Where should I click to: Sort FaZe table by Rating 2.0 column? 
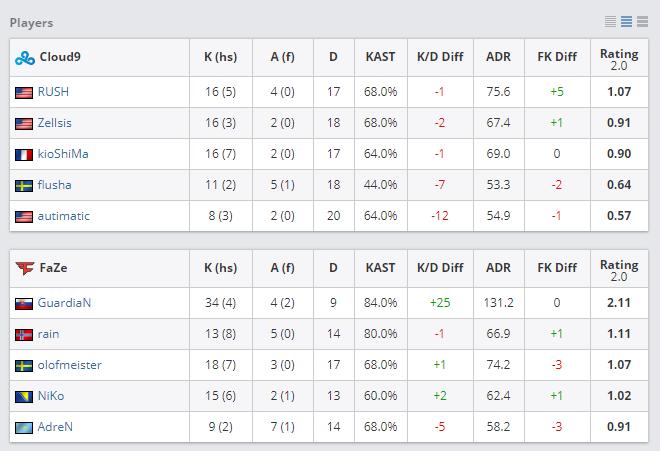[x=619, y=269]
